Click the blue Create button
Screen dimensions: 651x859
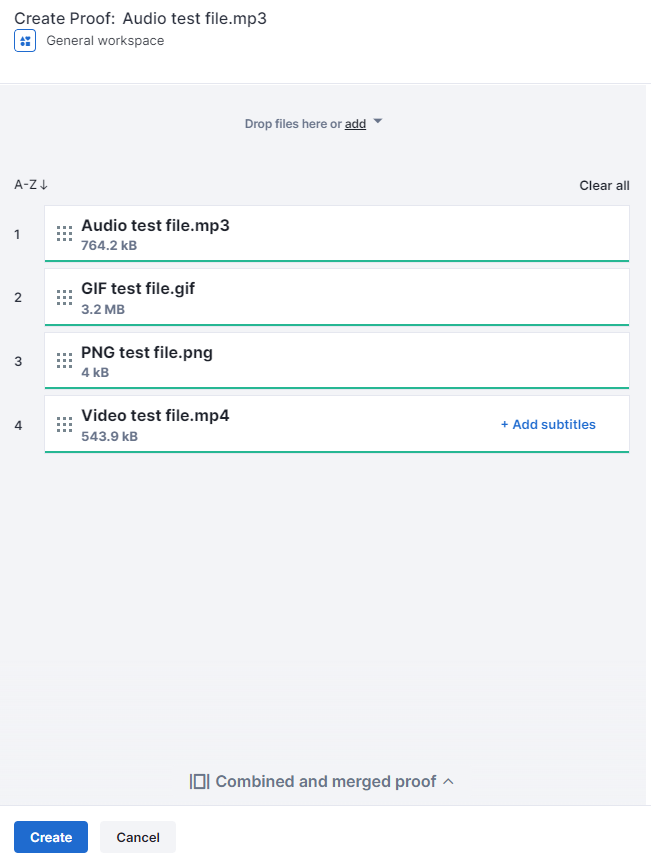[x=51, y=837]
